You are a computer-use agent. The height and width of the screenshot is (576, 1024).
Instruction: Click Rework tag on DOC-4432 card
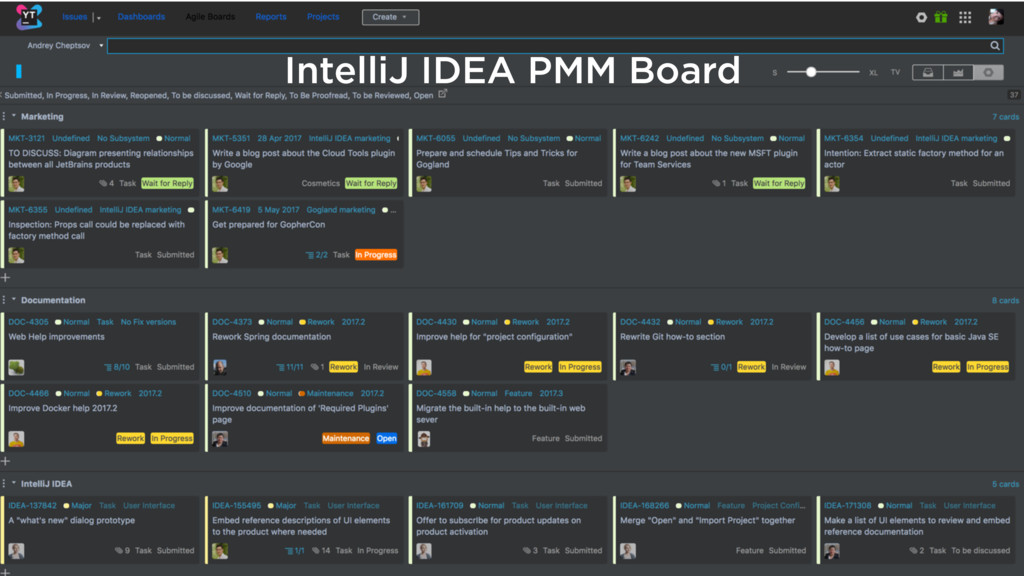(x=751, y=367)
